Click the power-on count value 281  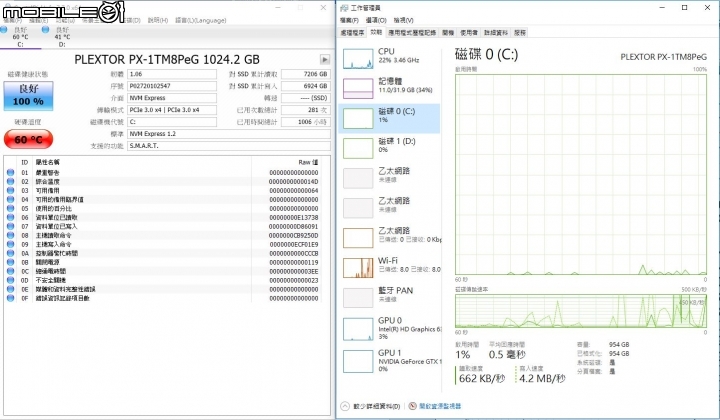point(306,110)
